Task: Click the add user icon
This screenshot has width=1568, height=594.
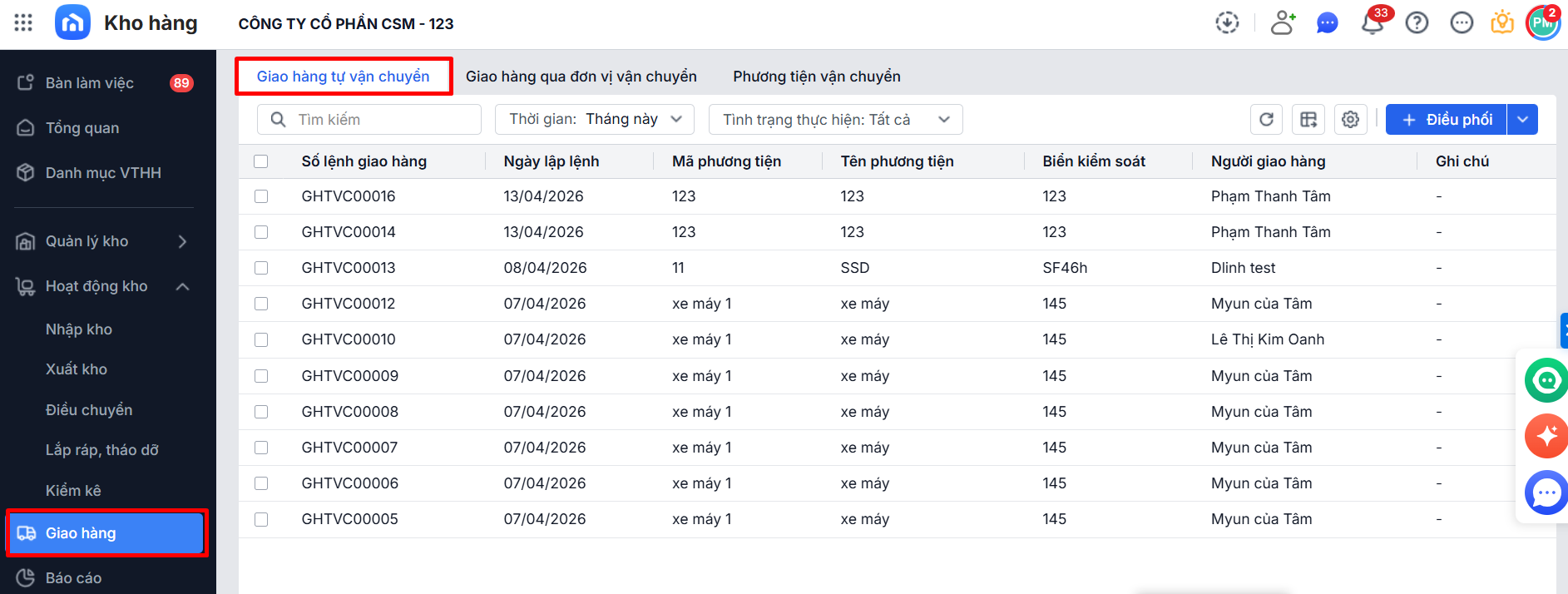Action: pyautogui.click(x=1283, y=22)
